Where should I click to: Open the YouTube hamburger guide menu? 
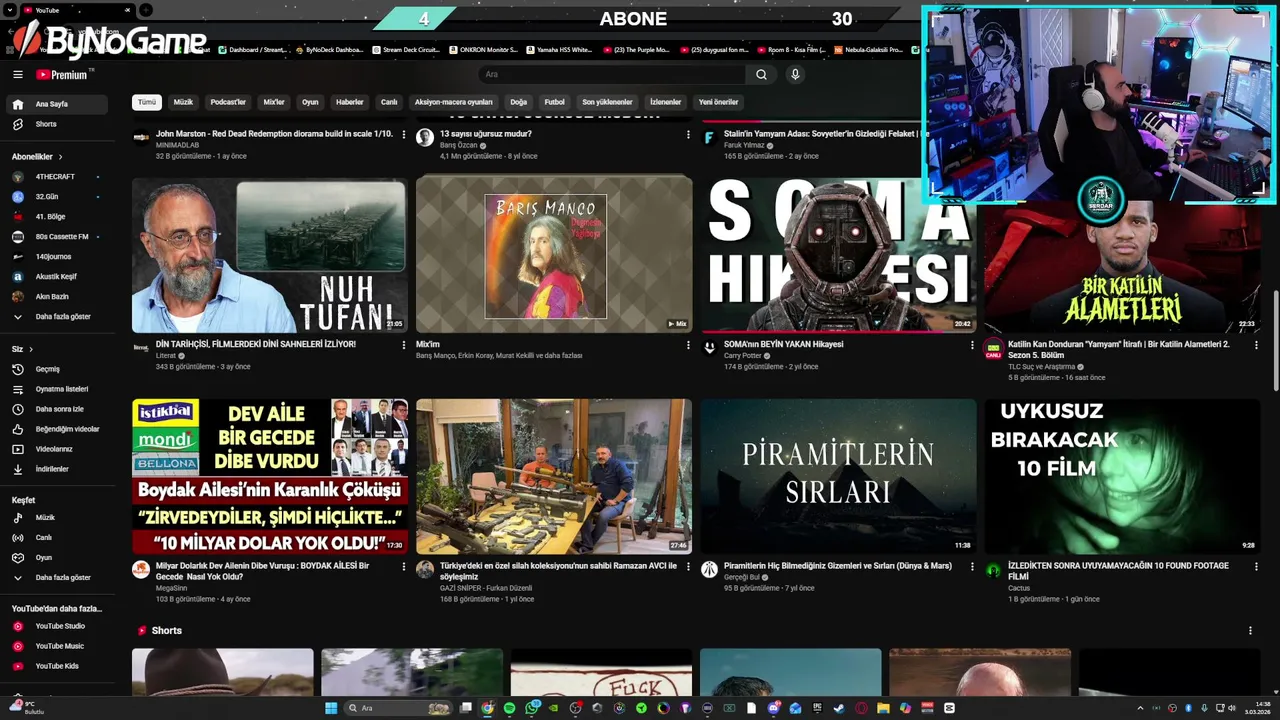coord(17,74)
